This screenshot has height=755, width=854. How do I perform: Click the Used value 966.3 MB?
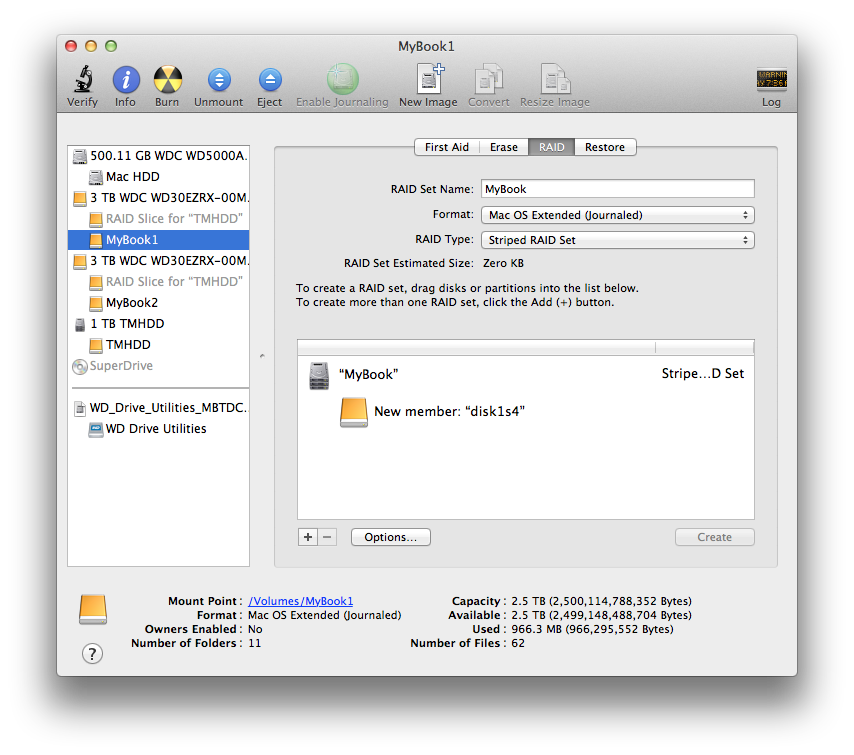tap(592, 629)
